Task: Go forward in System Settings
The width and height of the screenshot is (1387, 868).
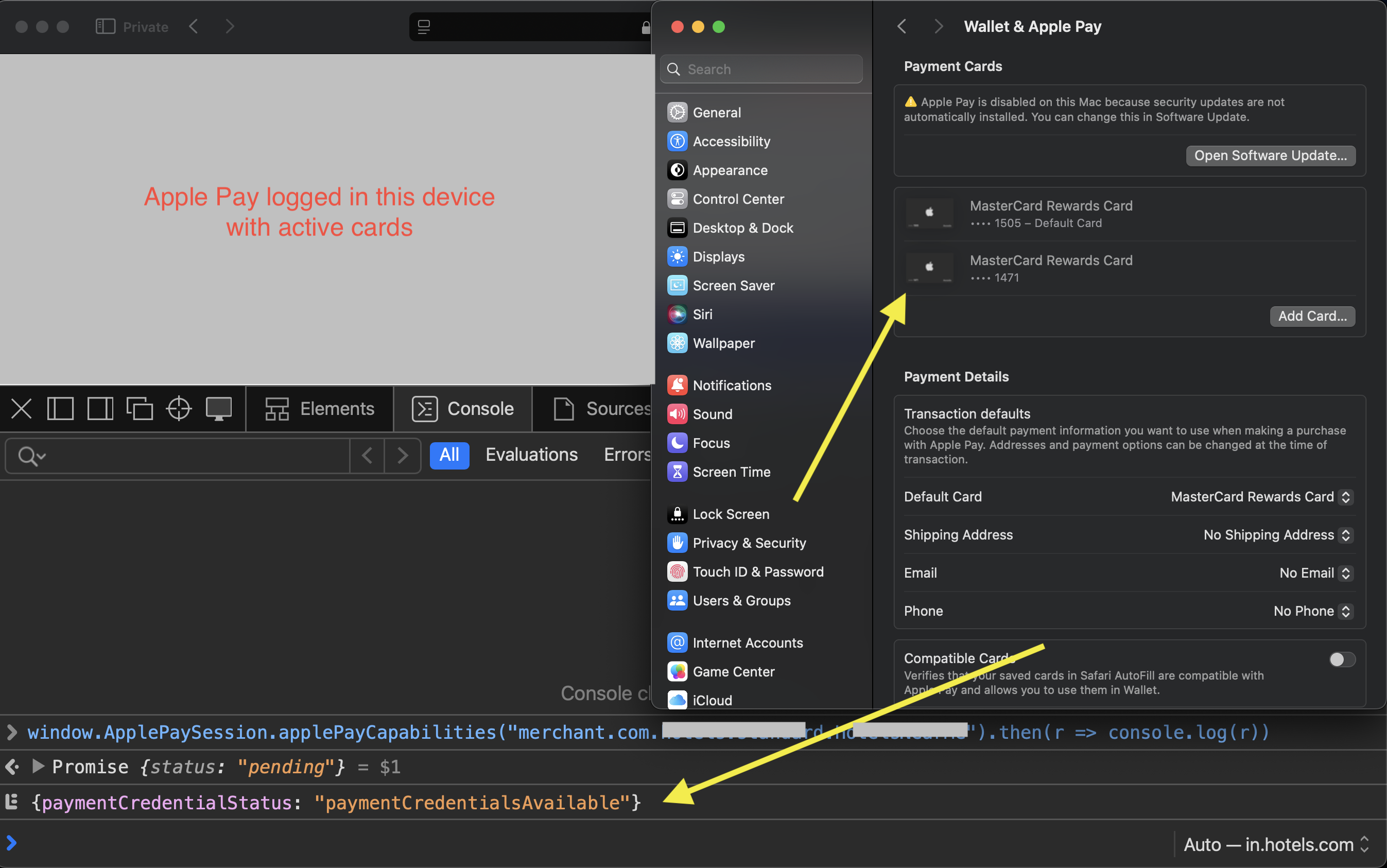Action: [x=938, y=26]
